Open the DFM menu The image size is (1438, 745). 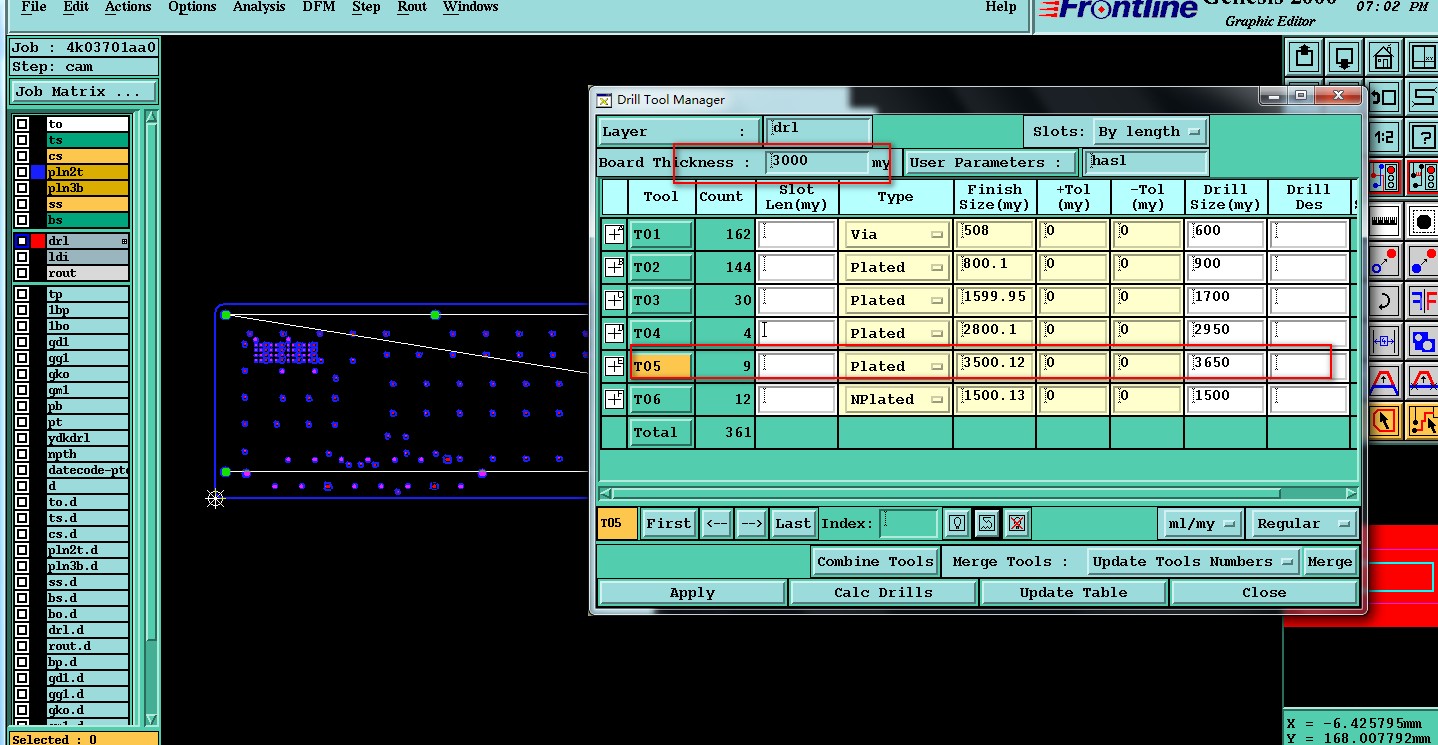(319, 7)
